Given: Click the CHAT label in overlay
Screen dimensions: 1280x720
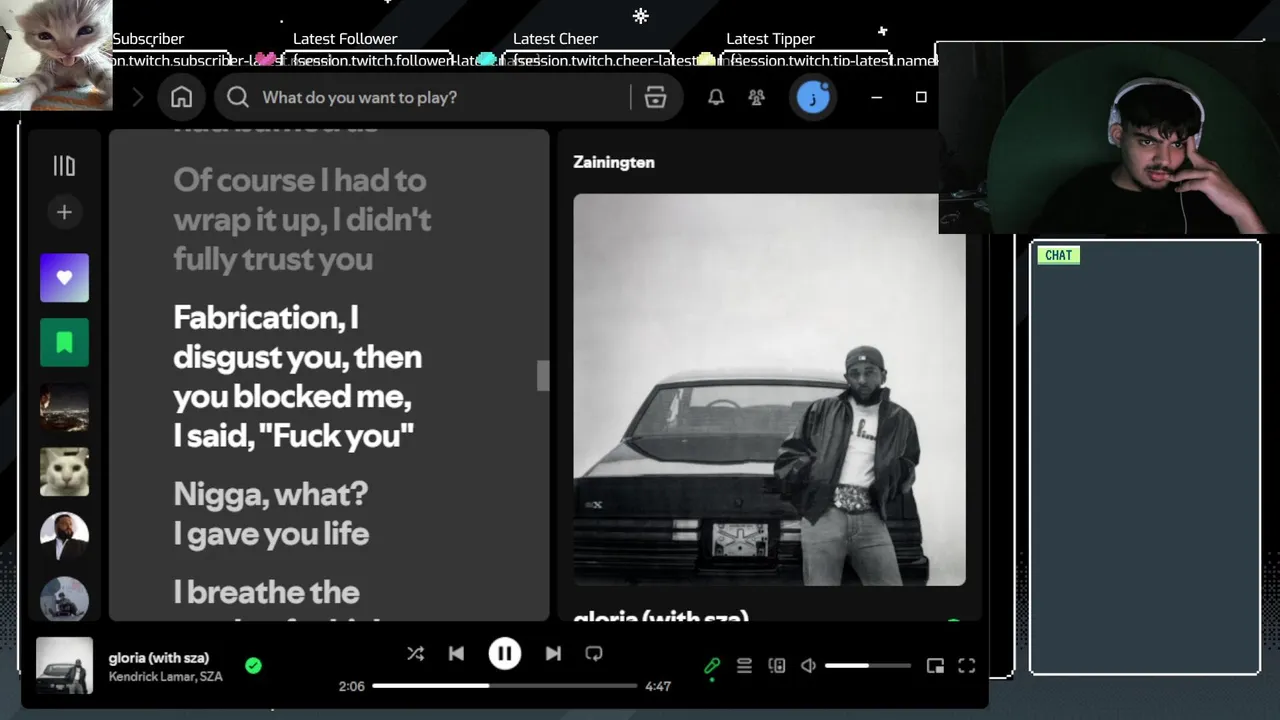Looking at the screenshot, I should click(1058, 255).
